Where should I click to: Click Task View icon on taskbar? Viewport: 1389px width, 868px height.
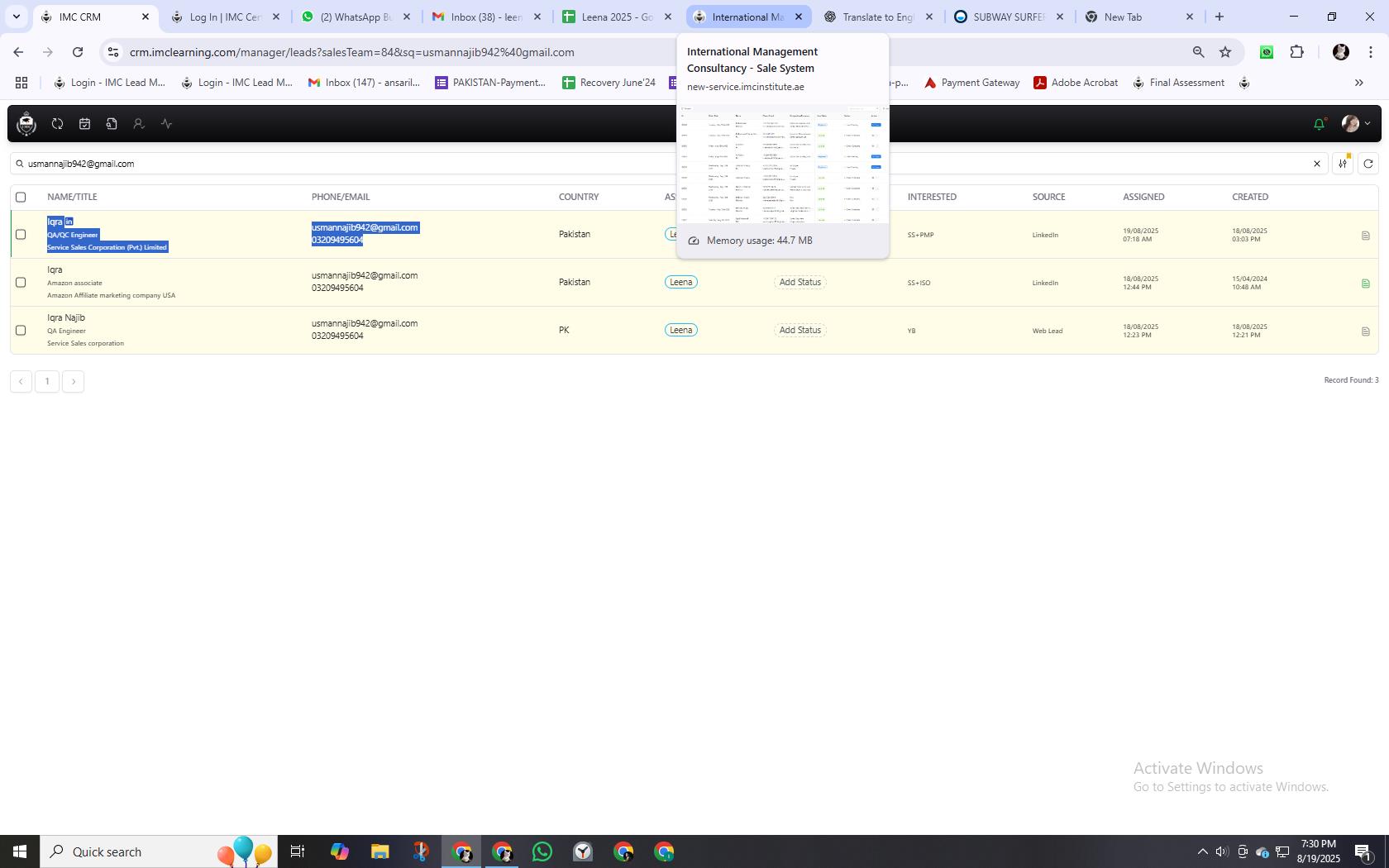click(298, 851)
